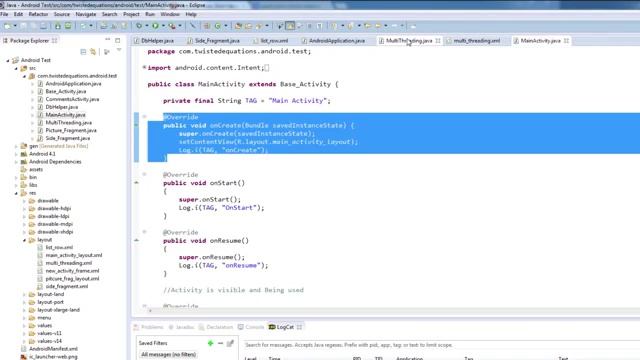Click Collapse All in Package Explorer

click(83, 52)
